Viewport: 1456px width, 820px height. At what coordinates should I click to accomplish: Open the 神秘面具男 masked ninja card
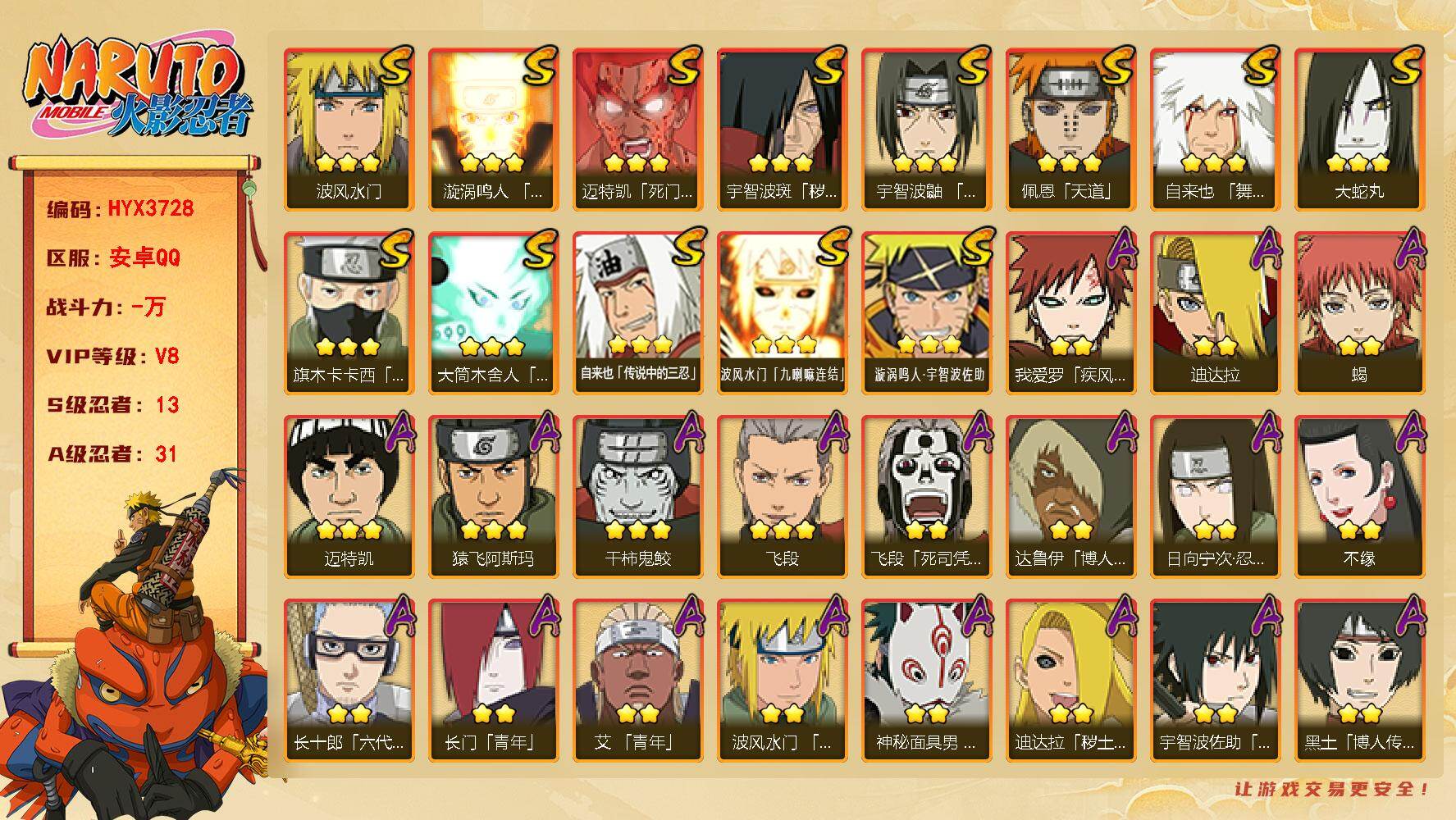(x=926, y=681)
